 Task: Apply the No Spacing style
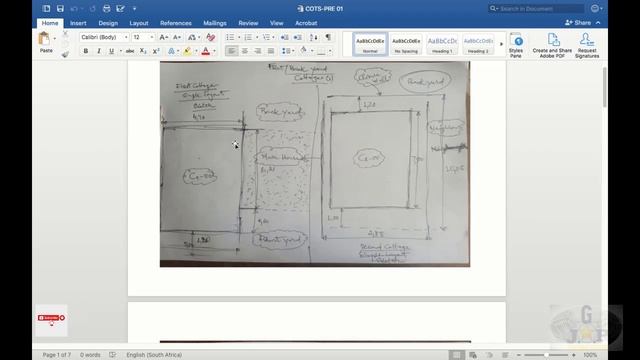[x=406, y=44]
